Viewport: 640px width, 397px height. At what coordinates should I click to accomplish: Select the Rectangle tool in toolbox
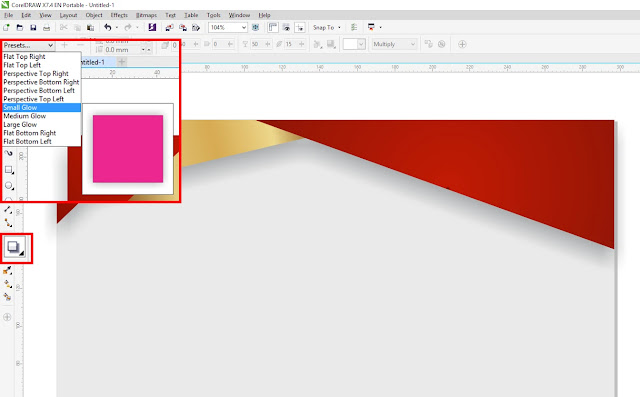[9, 170]
